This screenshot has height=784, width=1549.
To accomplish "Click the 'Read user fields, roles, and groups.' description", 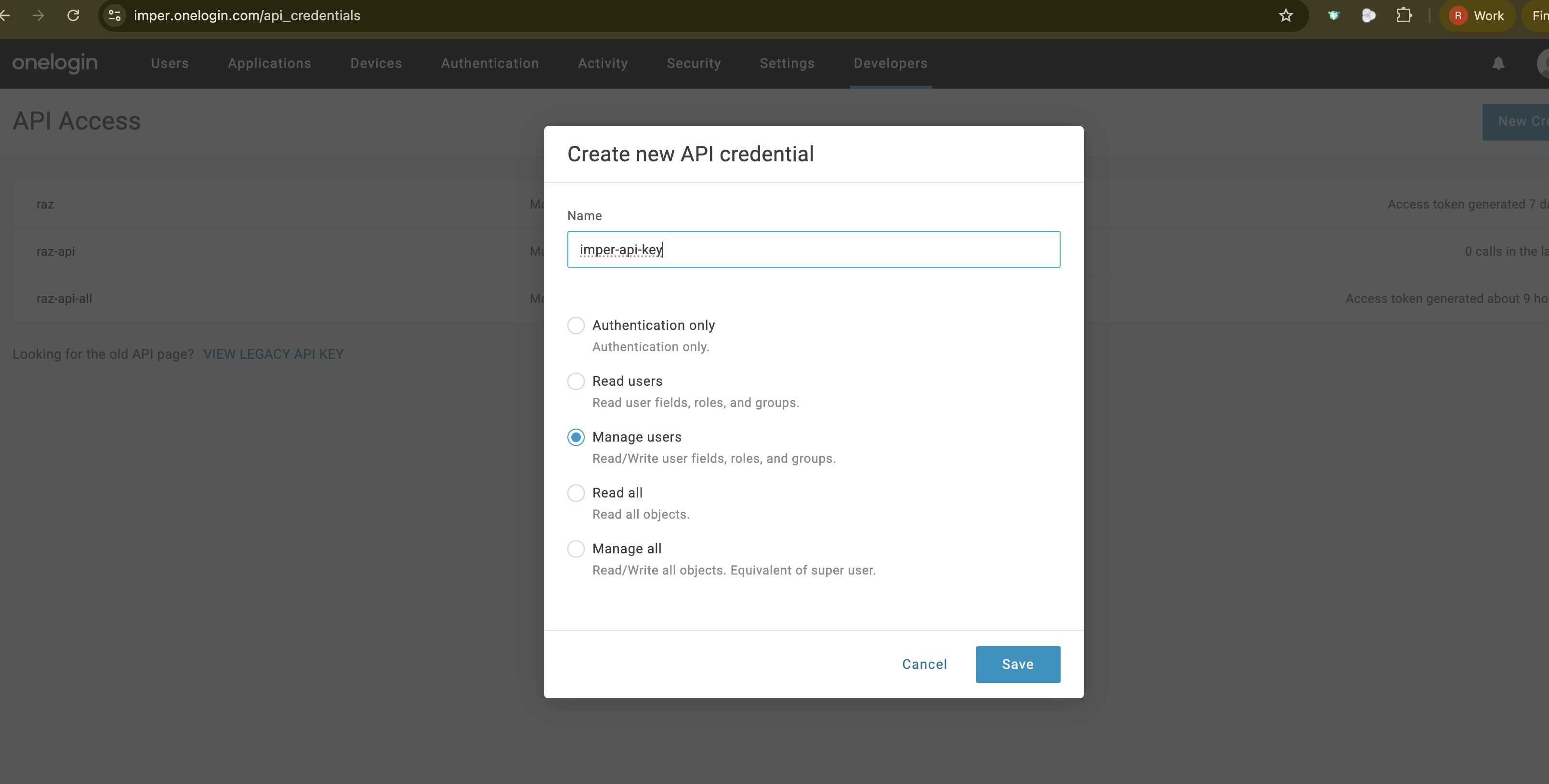I will (x=696, y=403).
